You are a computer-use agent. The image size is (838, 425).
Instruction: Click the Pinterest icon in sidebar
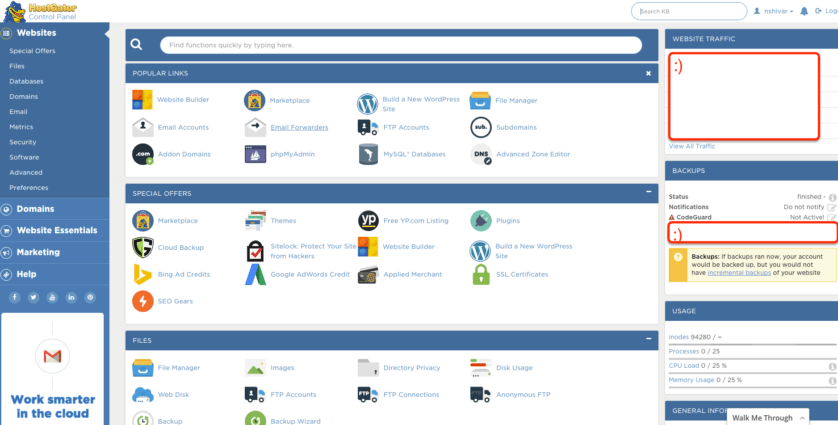[90, 297]
